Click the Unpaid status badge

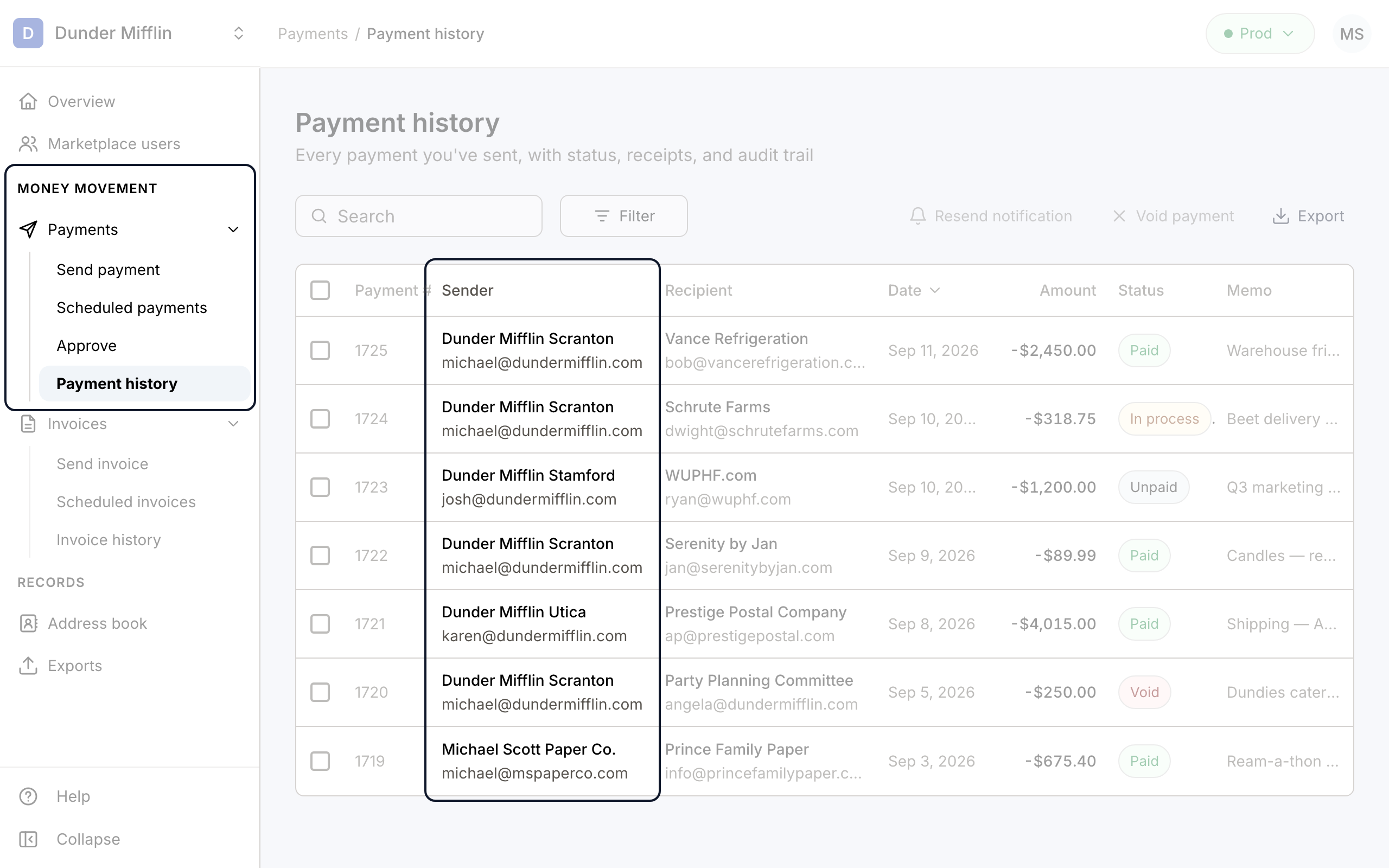point(1153,487)
